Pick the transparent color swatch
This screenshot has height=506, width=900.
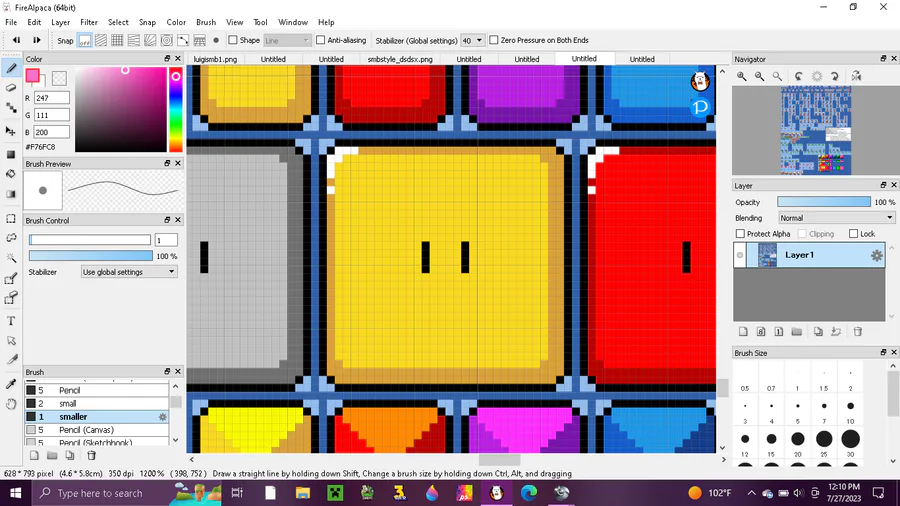click(59, 77)
